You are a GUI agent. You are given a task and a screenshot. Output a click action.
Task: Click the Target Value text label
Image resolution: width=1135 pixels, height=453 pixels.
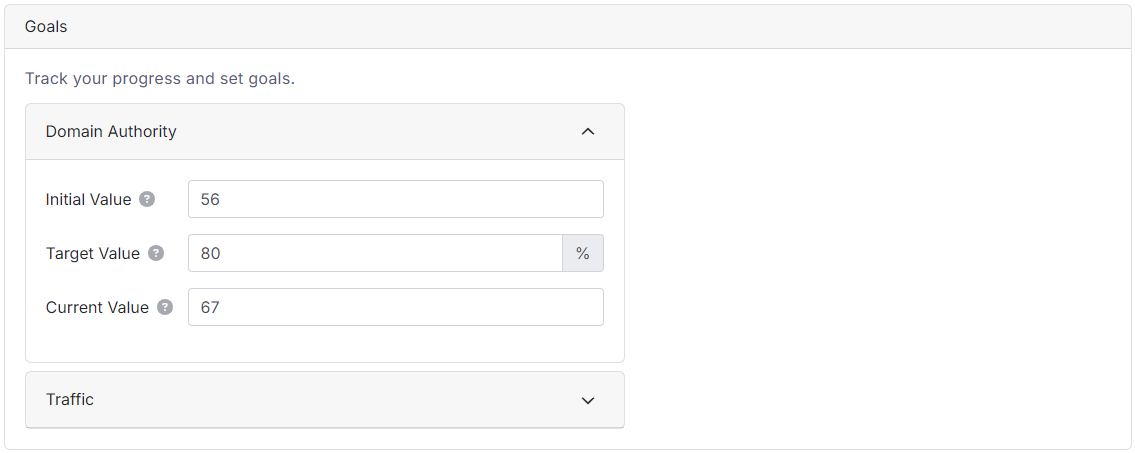93,253
